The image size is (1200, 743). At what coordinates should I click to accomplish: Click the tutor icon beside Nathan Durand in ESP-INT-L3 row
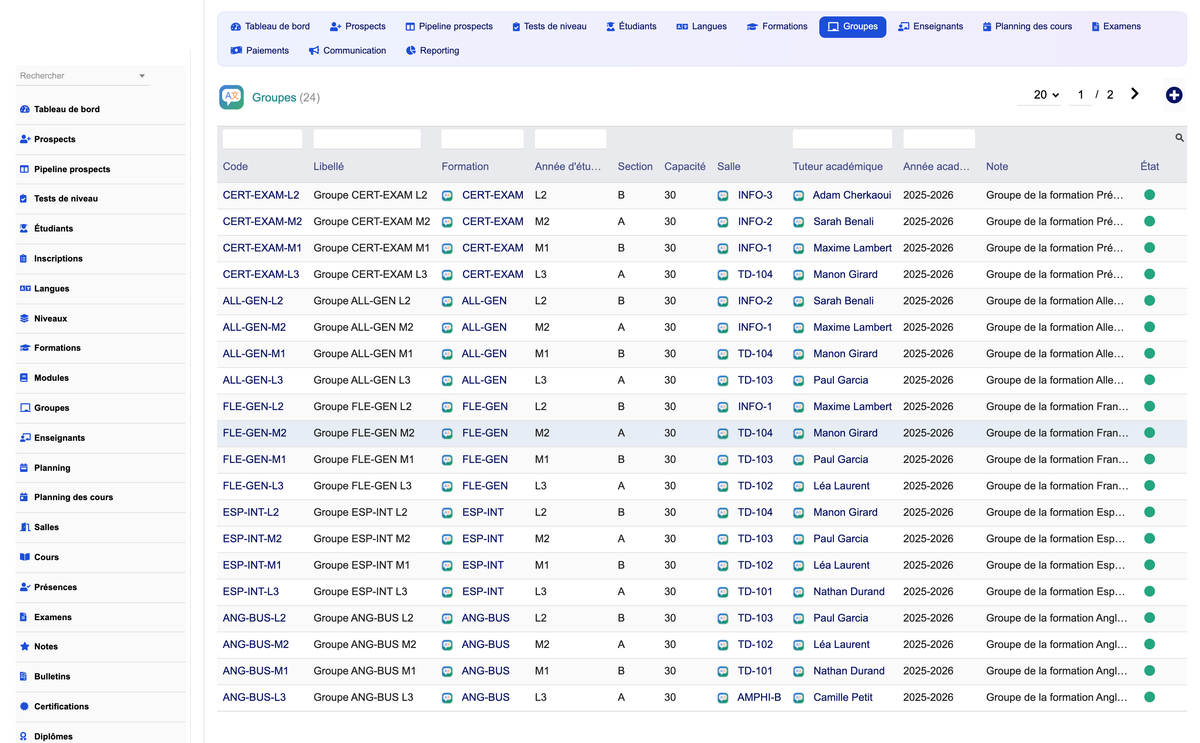[x=798, y=592]
